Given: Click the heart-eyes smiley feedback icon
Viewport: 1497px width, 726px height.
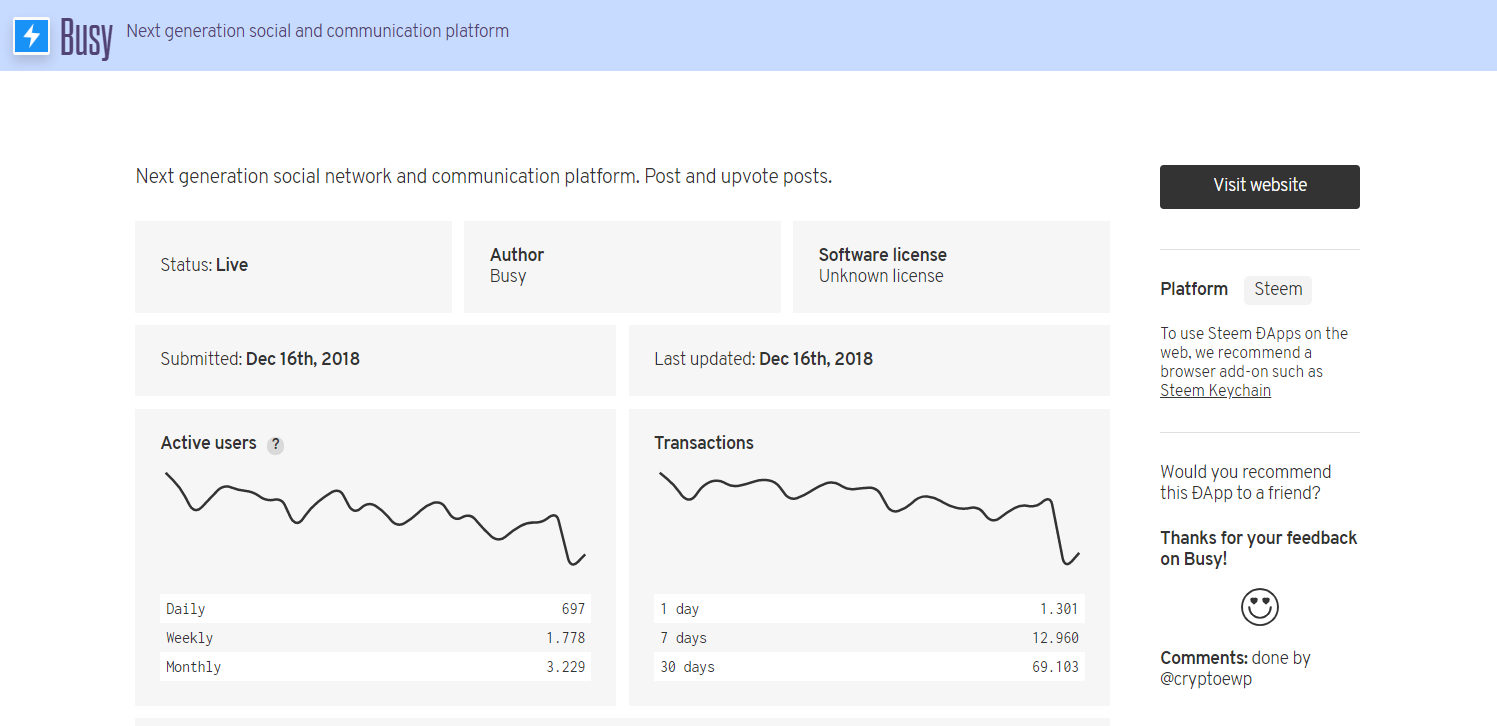Looking at the screenshot, I should (1260, 607).
